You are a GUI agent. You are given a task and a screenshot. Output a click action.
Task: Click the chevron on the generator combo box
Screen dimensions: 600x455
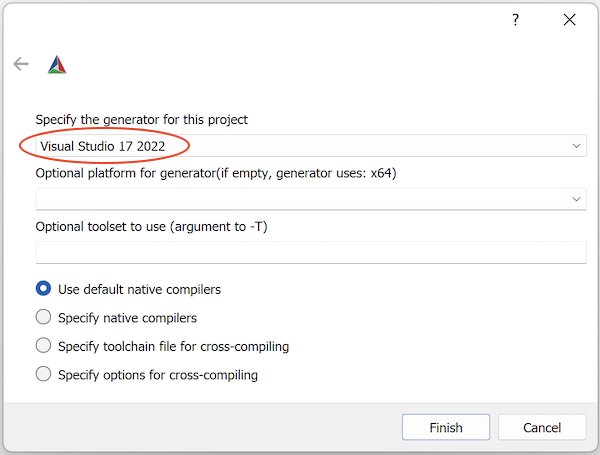(576, 147)
